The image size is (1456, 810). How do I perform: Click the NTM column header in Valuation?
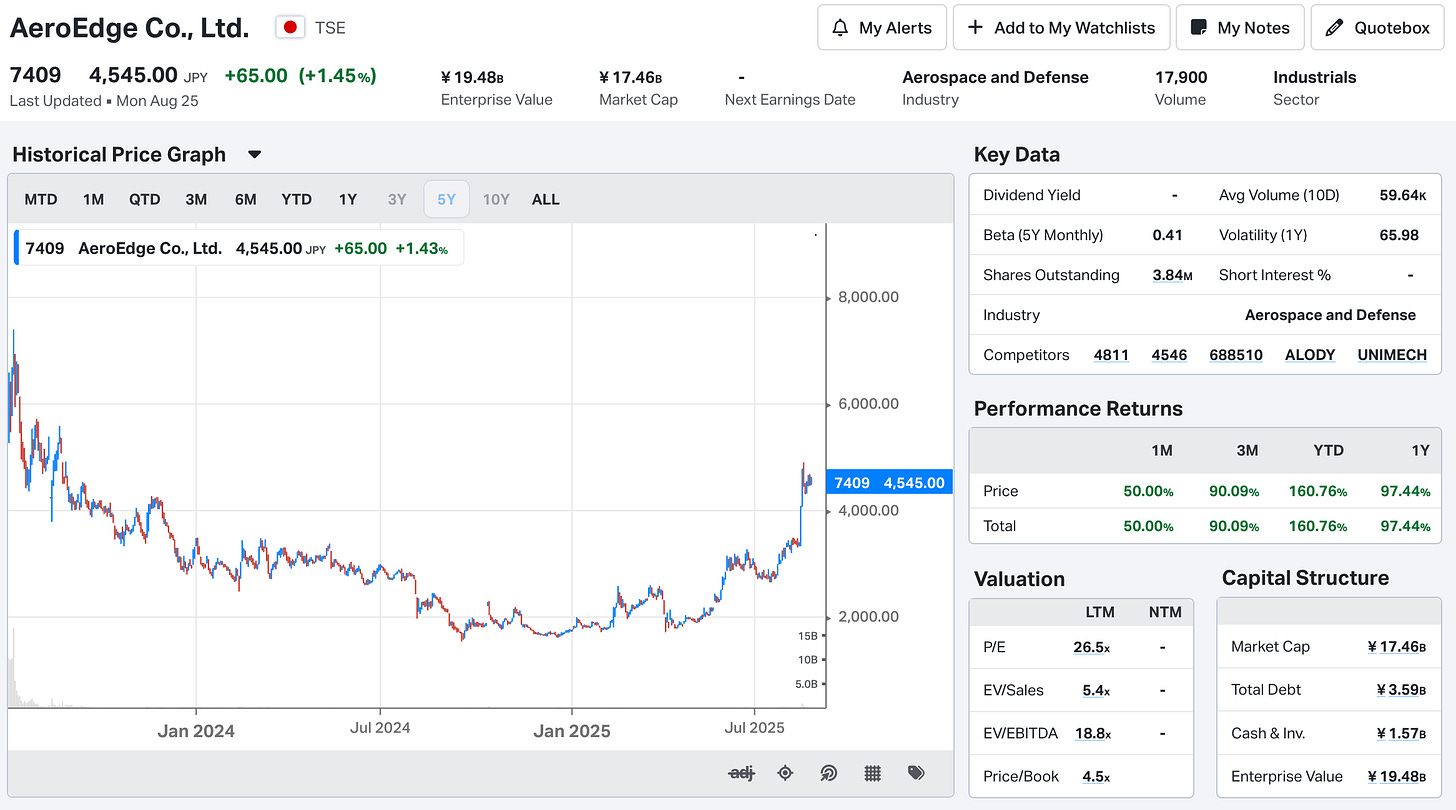1164,612
